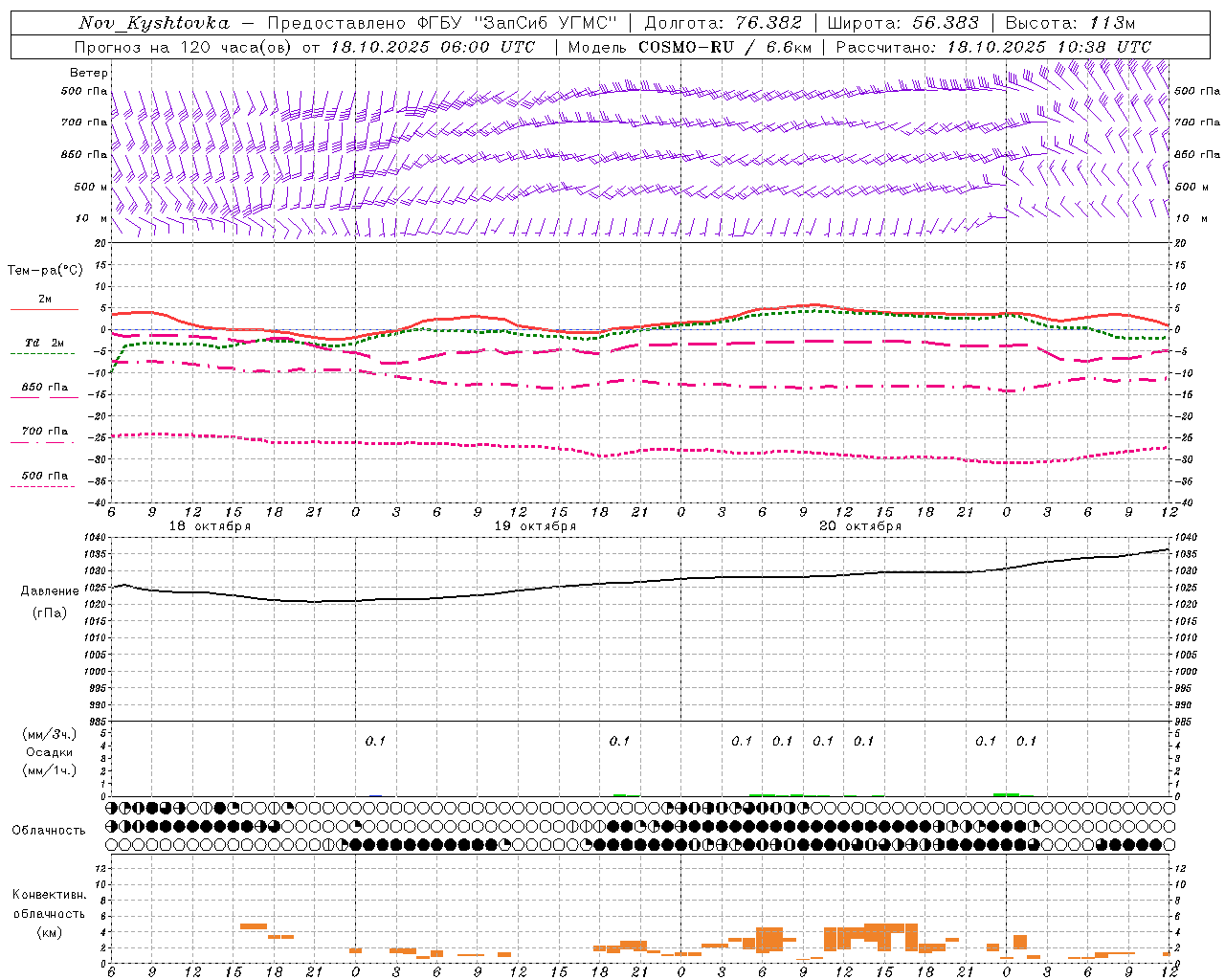Viewport: 1225px width, 980px height.
Task: Click the 20 октября date label
Action: click(x=860, y=526)
